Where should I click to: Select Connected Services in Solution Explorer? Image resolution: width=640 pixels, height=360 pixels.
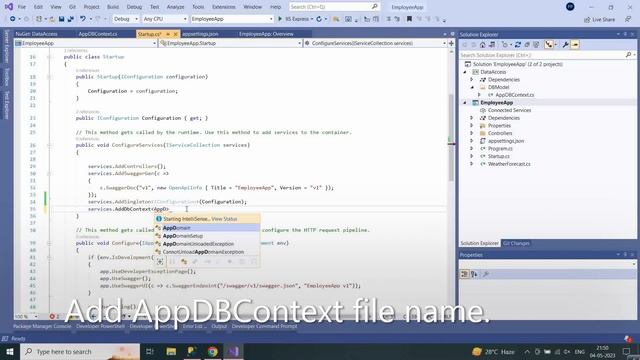pos(509,110)
